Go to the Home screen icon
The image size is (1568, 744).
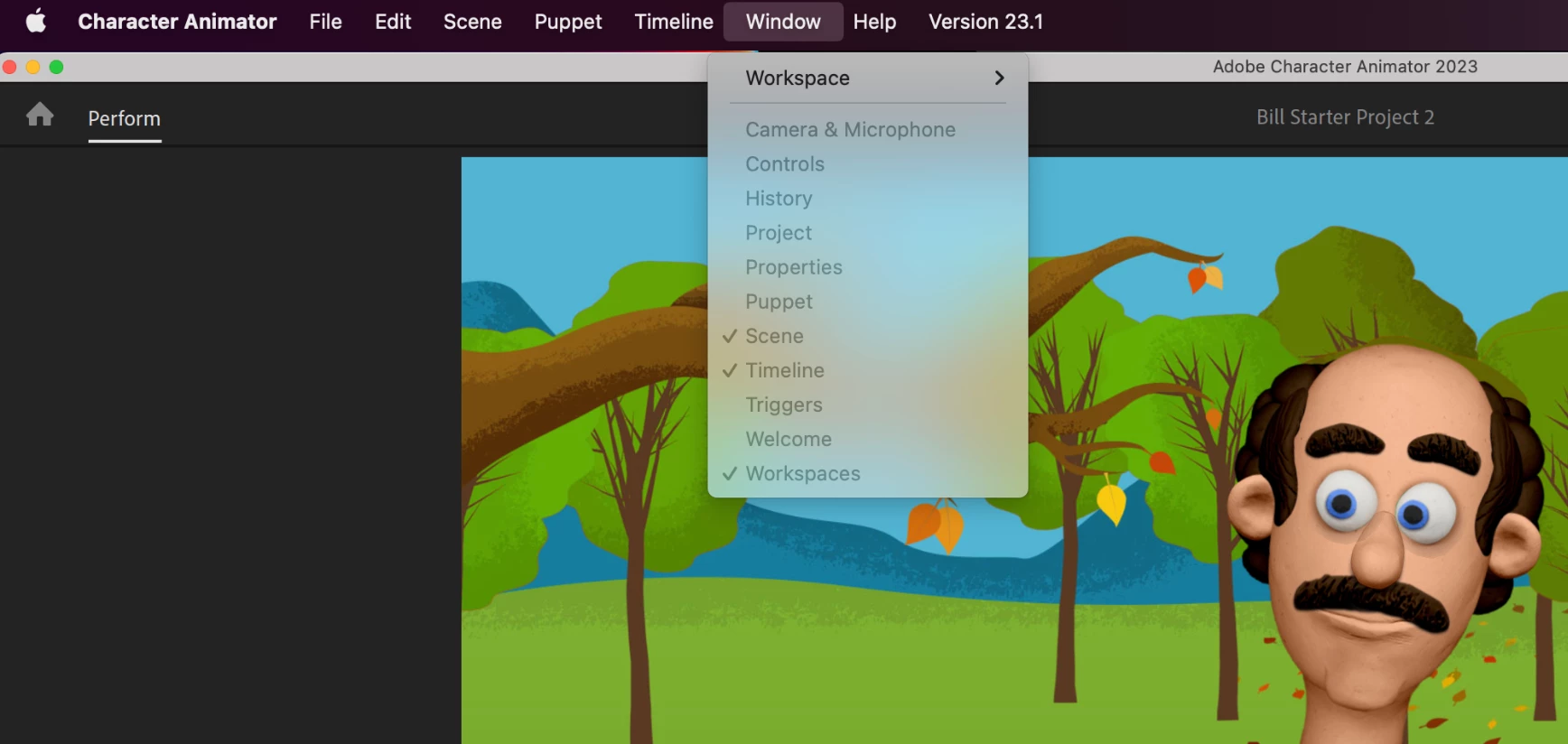40,115
